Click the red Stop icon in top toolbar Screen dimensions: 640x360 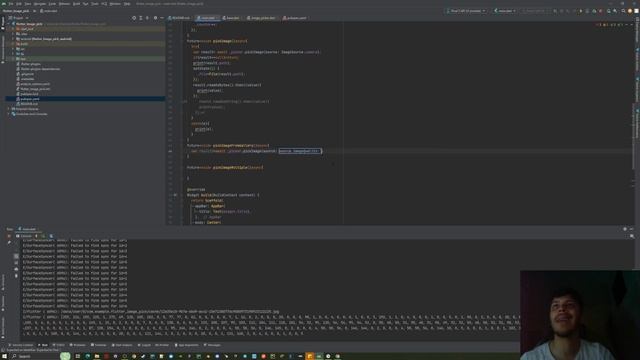pyautogui.click(x=600, y=11)
